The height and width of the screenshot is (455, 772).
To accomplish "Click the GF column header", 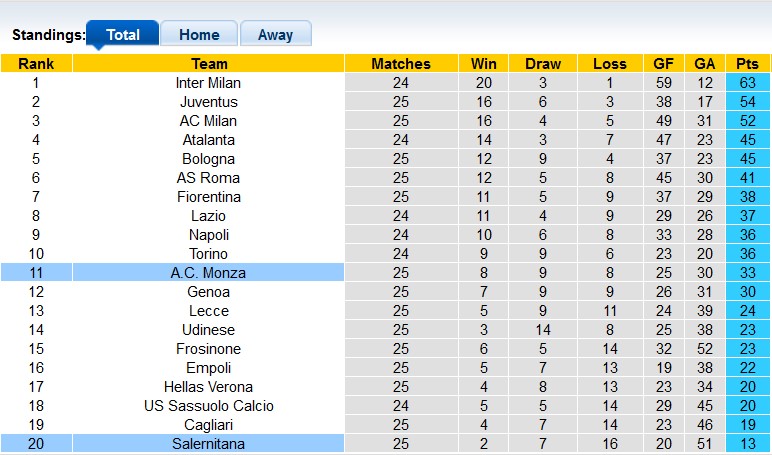I will [664, 64].
